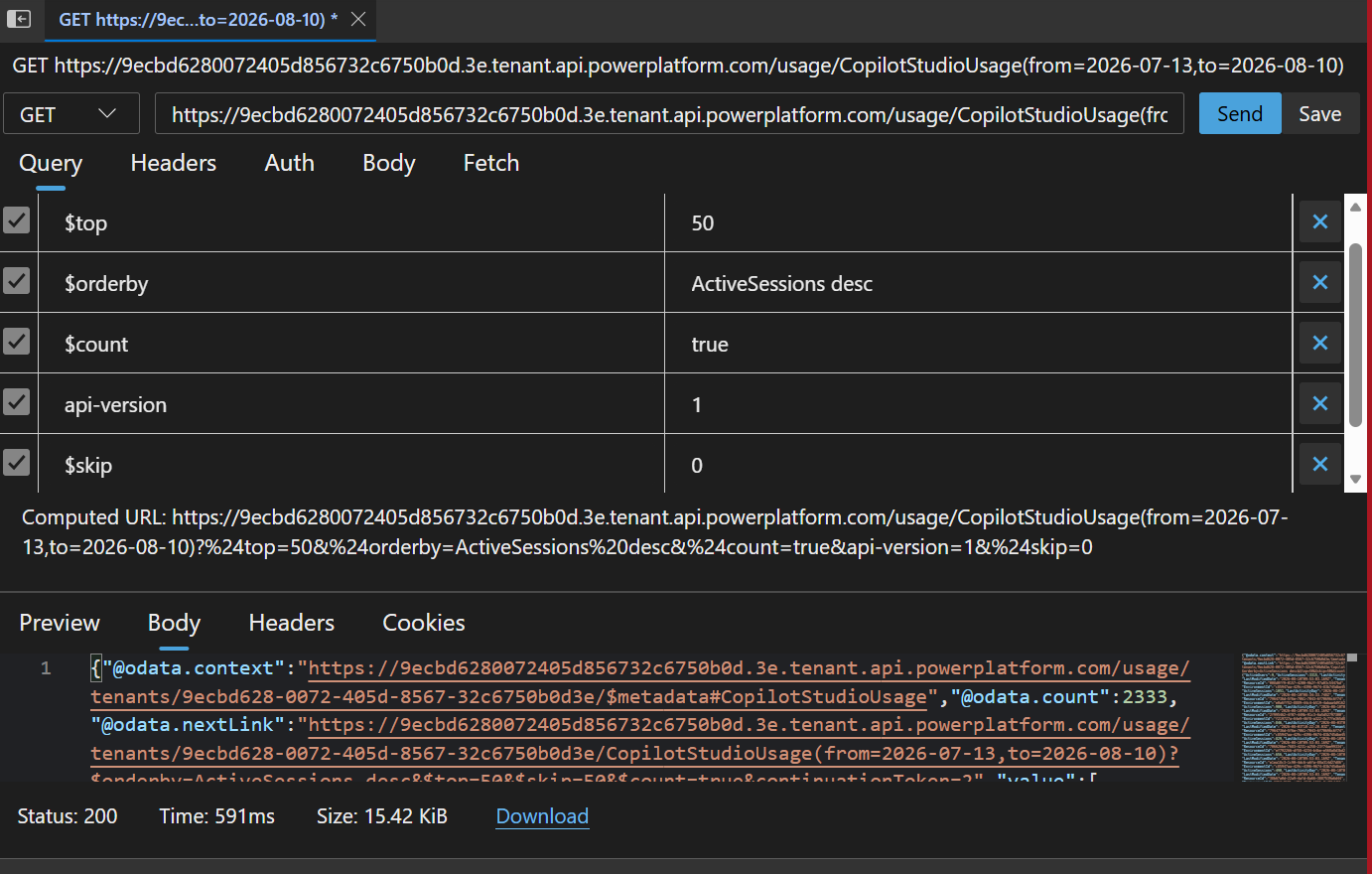Viewport: 1372px width, 874px height.
Task: Click the Time: 591ms text
Action: tap(217, 816)
